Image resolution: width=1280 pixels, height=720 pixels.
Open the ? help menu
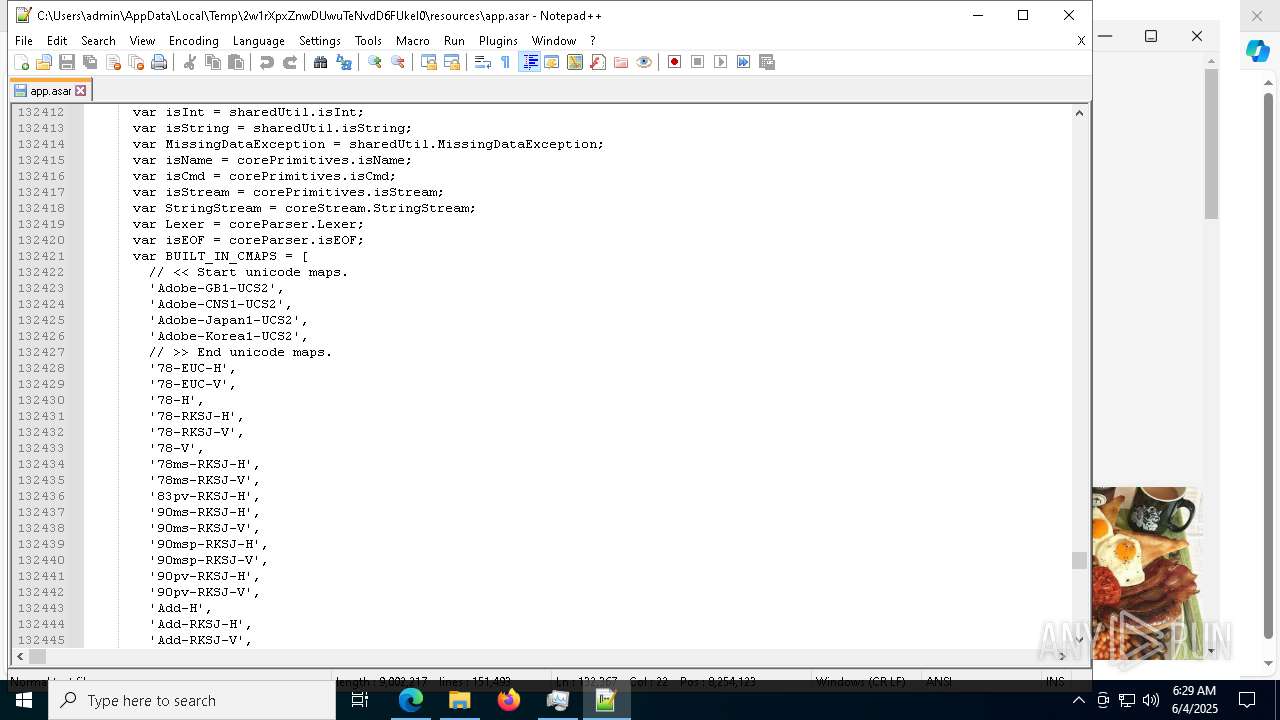pyautogui.click(x=592, y=41)
